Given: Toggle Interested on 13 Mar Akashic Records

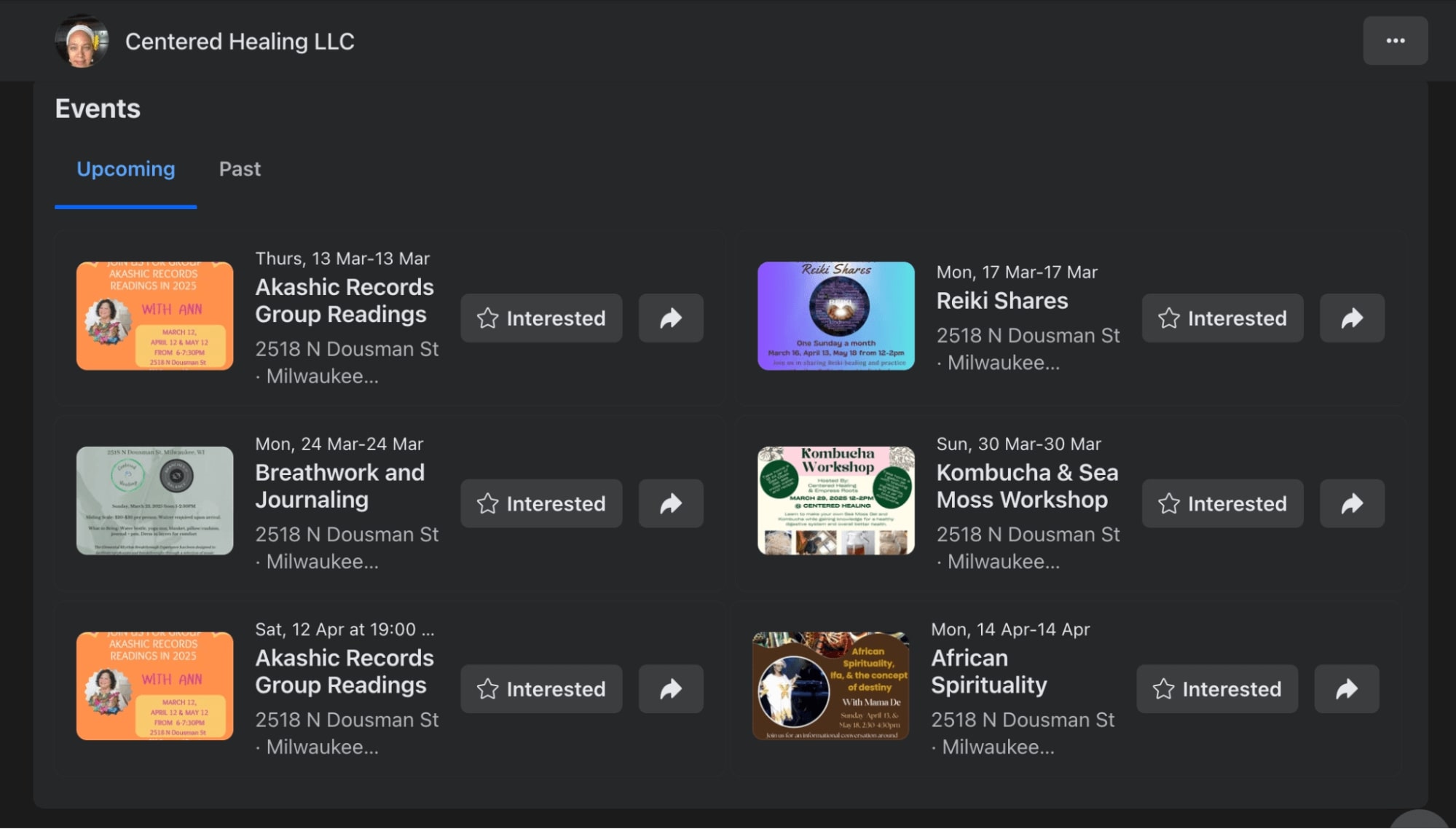Looking at the screenshot, I should (x=541, y=318).
